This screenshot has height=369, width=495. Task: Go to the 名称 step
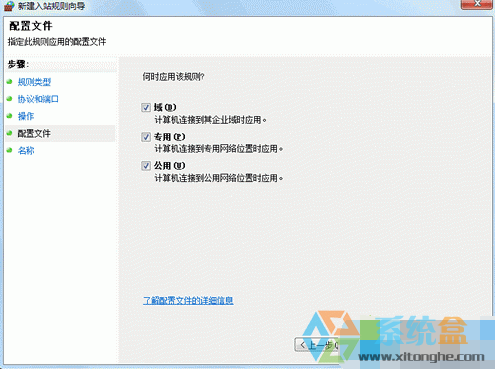click(26, 150)
